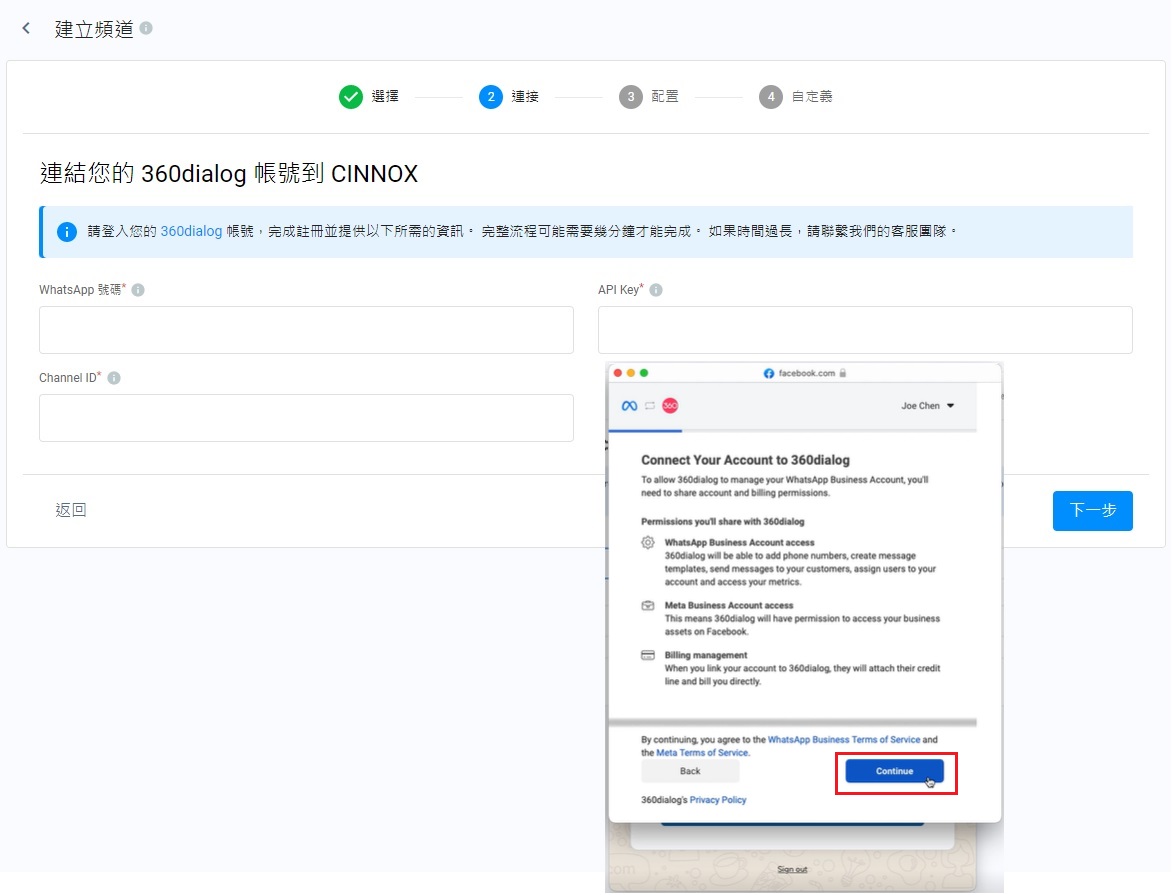Screen dimensions: 1175x895
Task: Click the 配置 step label
Action: click(x=665, y=97)
